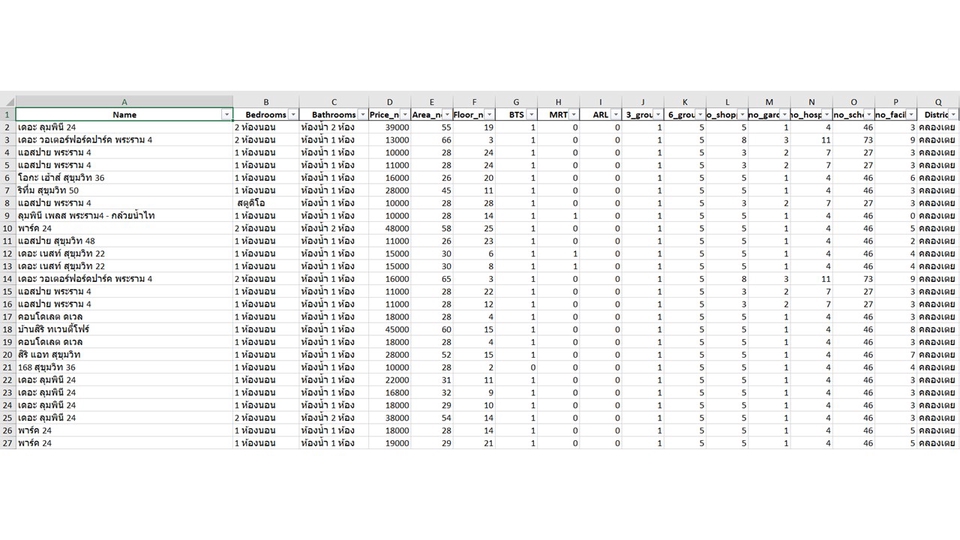Select column L header
Image resolution: width=960 pixels, height=540 pixels.
(727, 102)
